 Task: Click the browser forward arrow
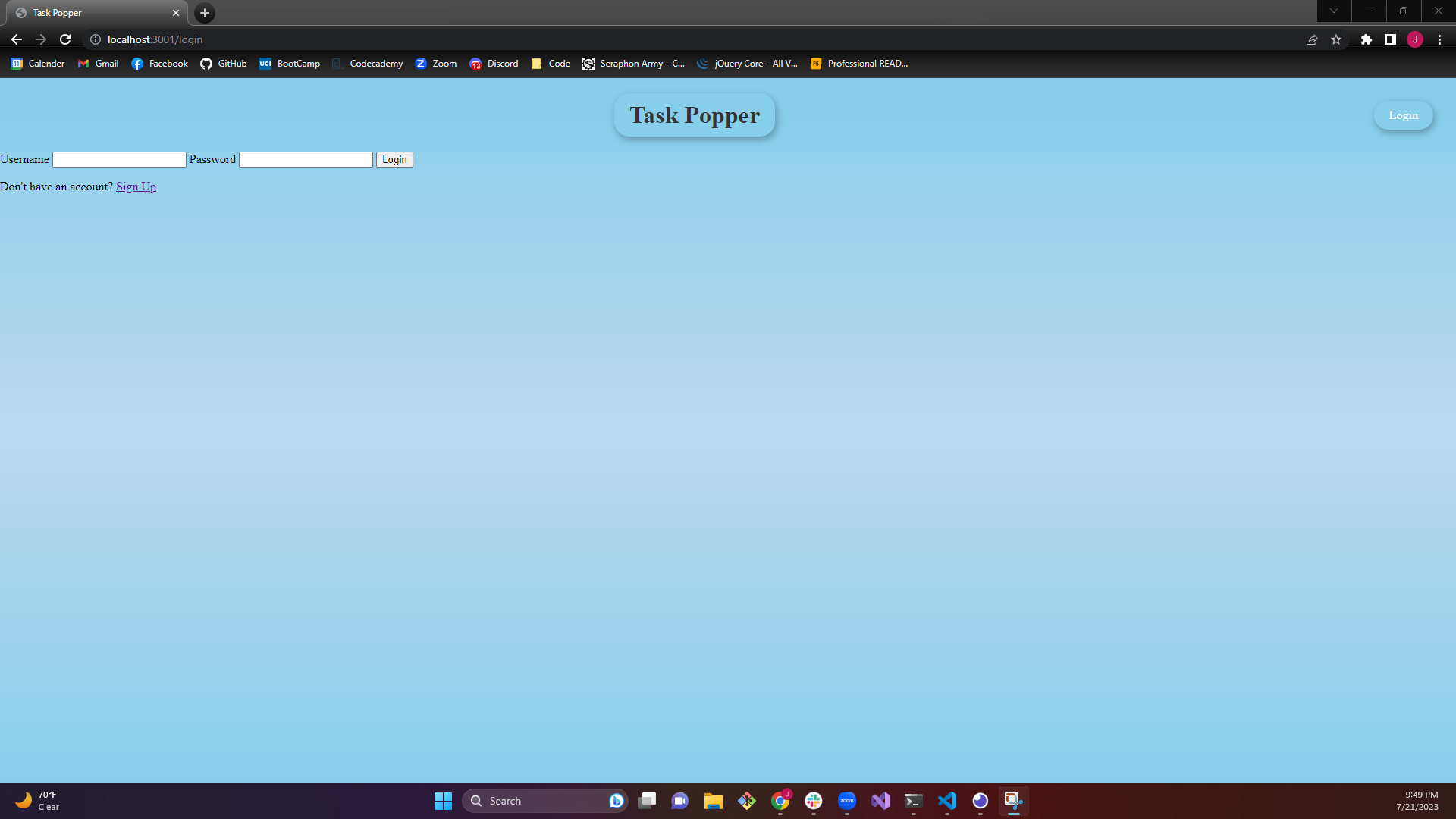pos(41,39)
